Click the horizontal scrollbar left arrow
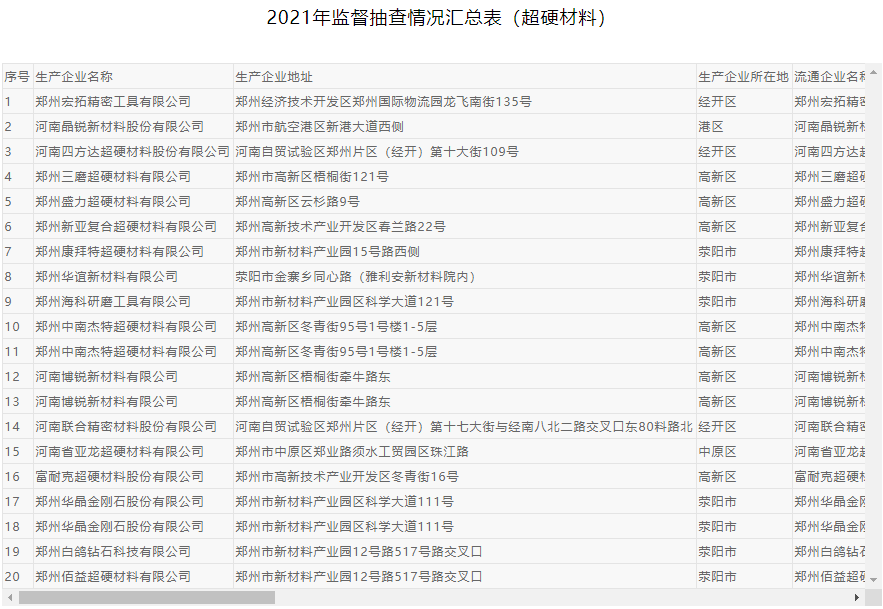This screenshot has width=883, height=609. pyautogui.click(x=10, y=597)
